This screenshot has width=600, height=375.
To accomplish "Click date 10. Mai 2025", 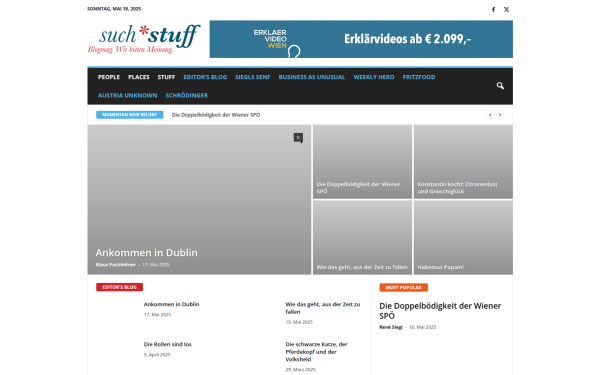I will click(299, 322).
